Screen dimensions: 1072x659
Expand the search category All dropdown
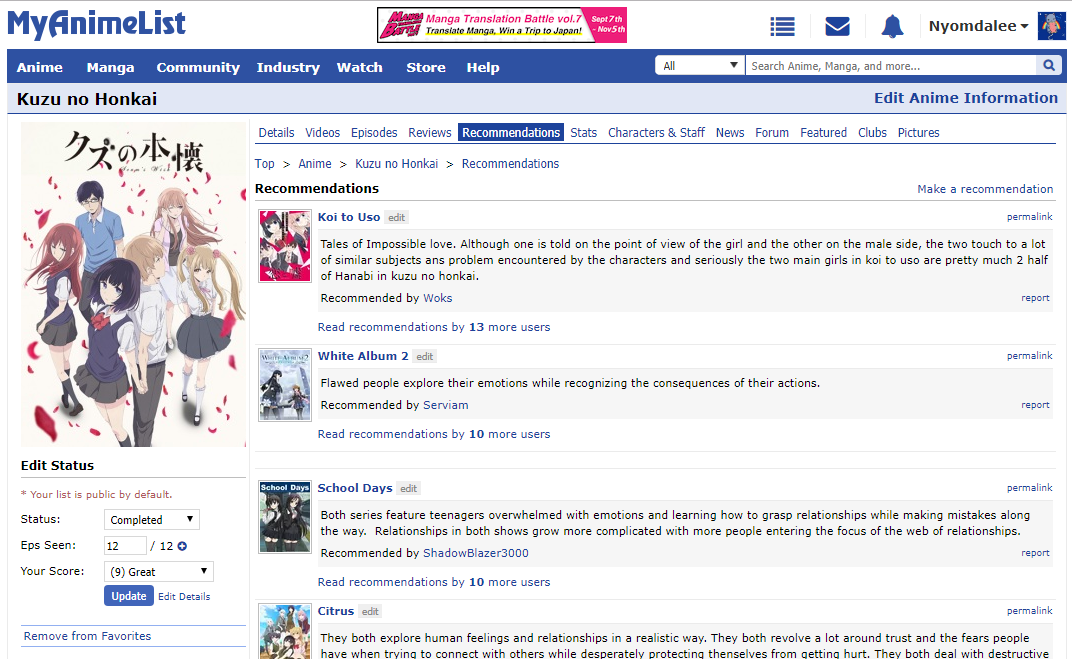pyautogui.click(x=699, y=66)
